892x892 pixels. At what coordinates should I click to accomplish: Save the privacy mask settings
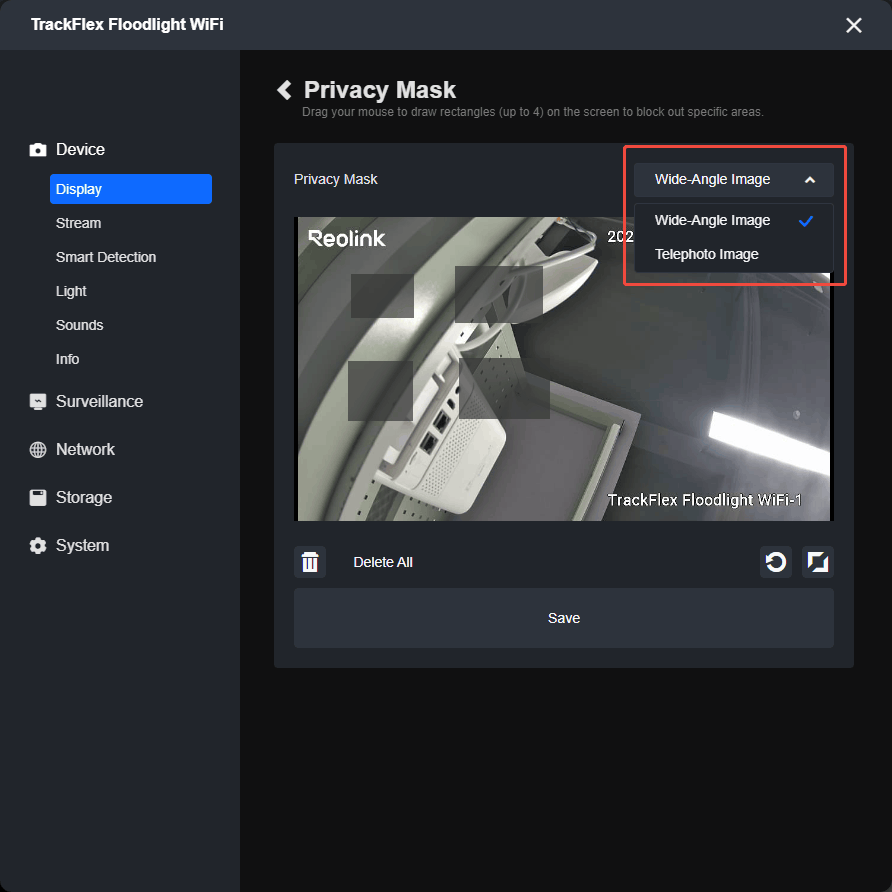pos(564,618)
